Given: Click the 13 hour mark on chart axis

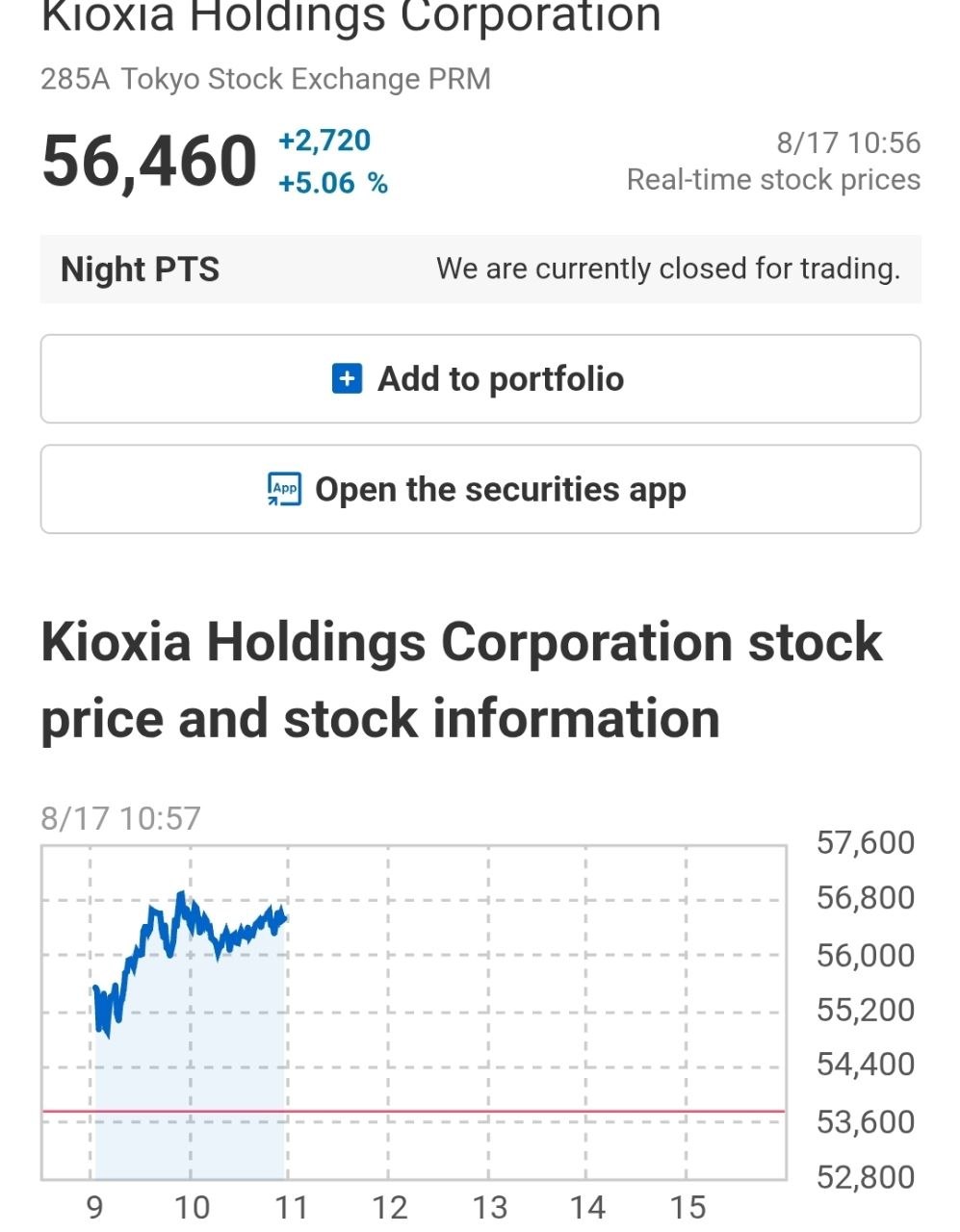Looking at the screenshot, I should pyautogui.click(x=489, y=1207).
